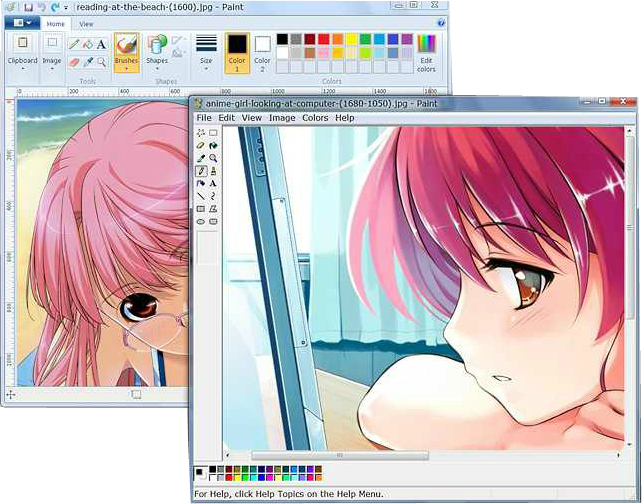Pick the purple swatch in ribbon Colors palette
642x504 pixels.
(x=407, y=39)
